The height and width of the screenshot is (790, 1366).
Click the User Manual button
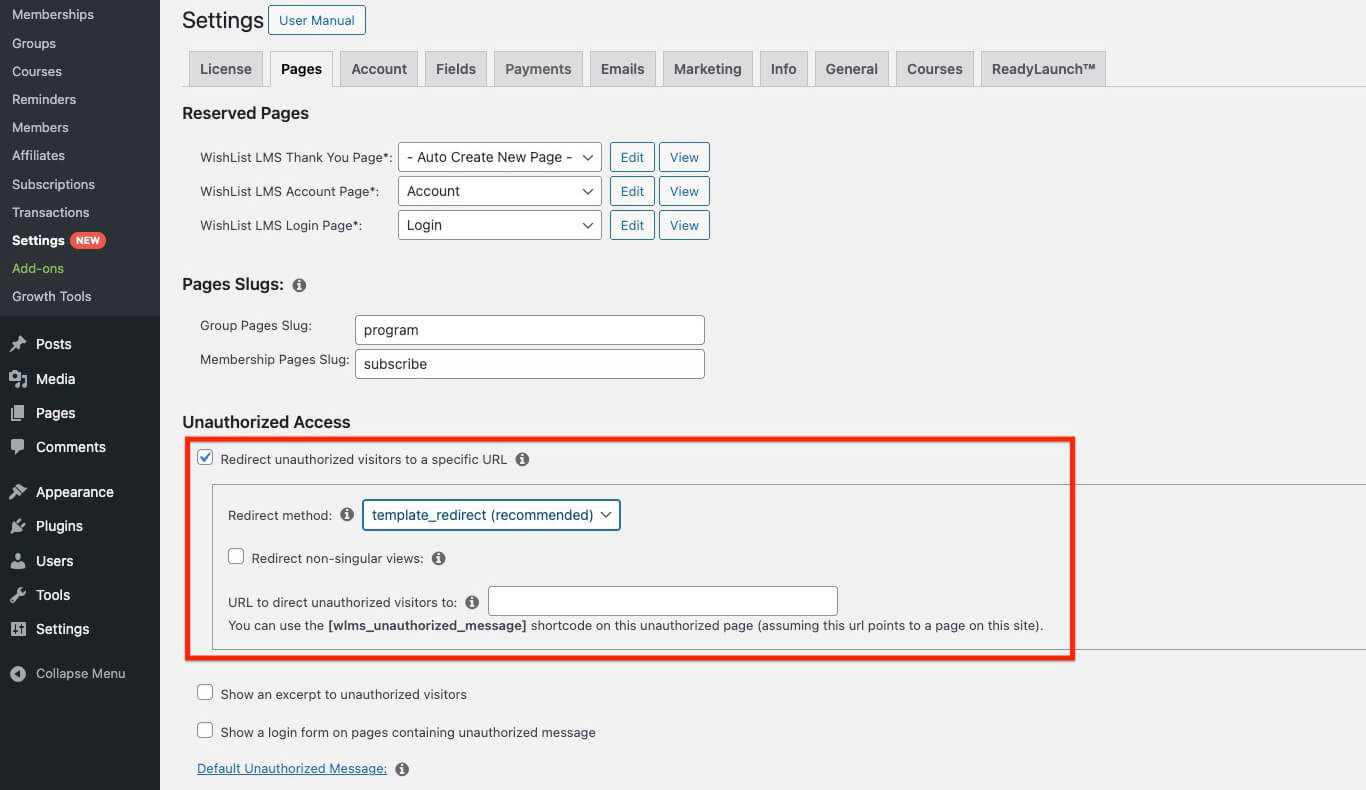coord(317,20)
